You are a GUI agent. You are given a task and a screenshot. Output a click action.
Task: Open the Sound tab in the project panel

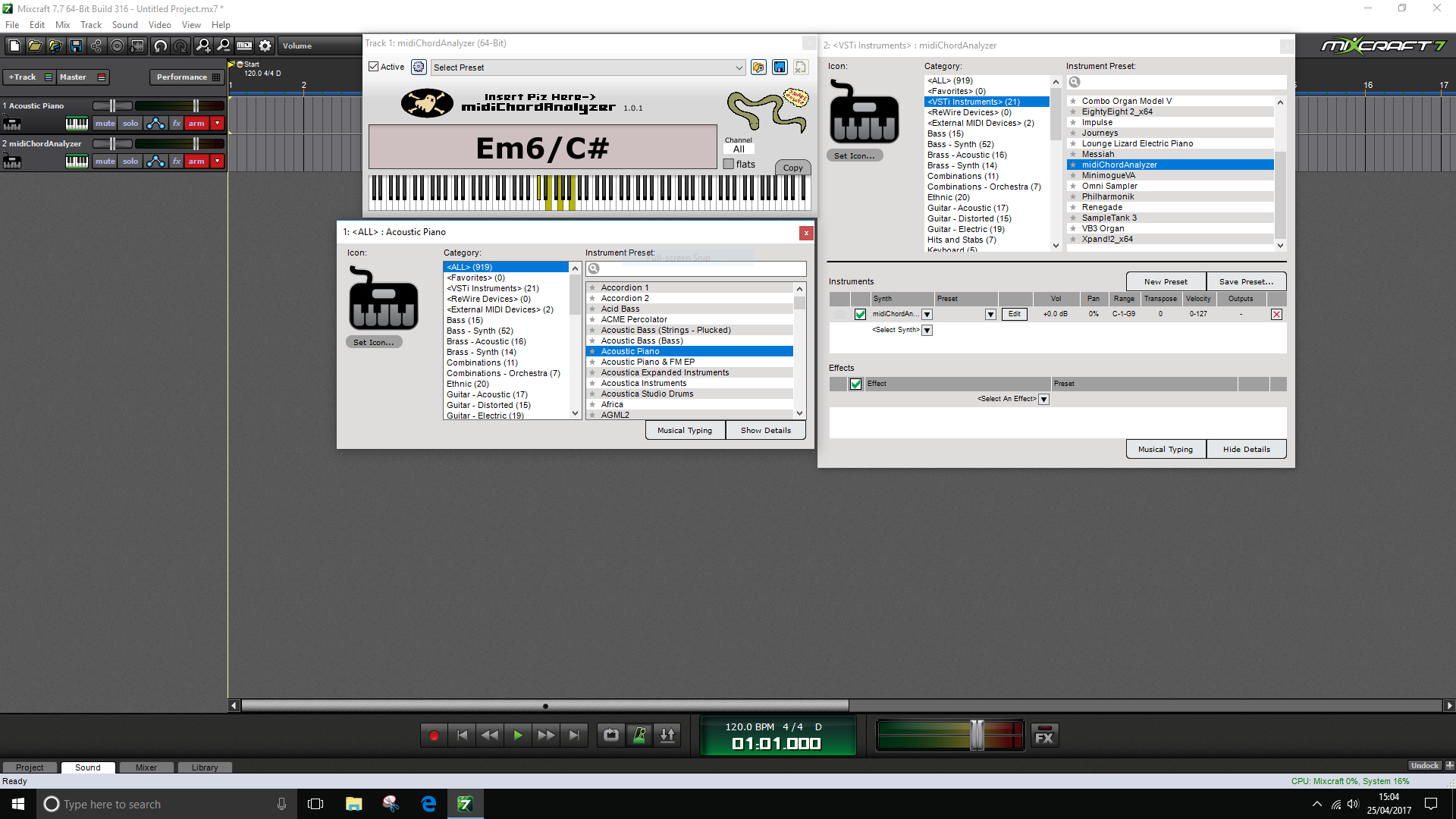tap(87, 767)
